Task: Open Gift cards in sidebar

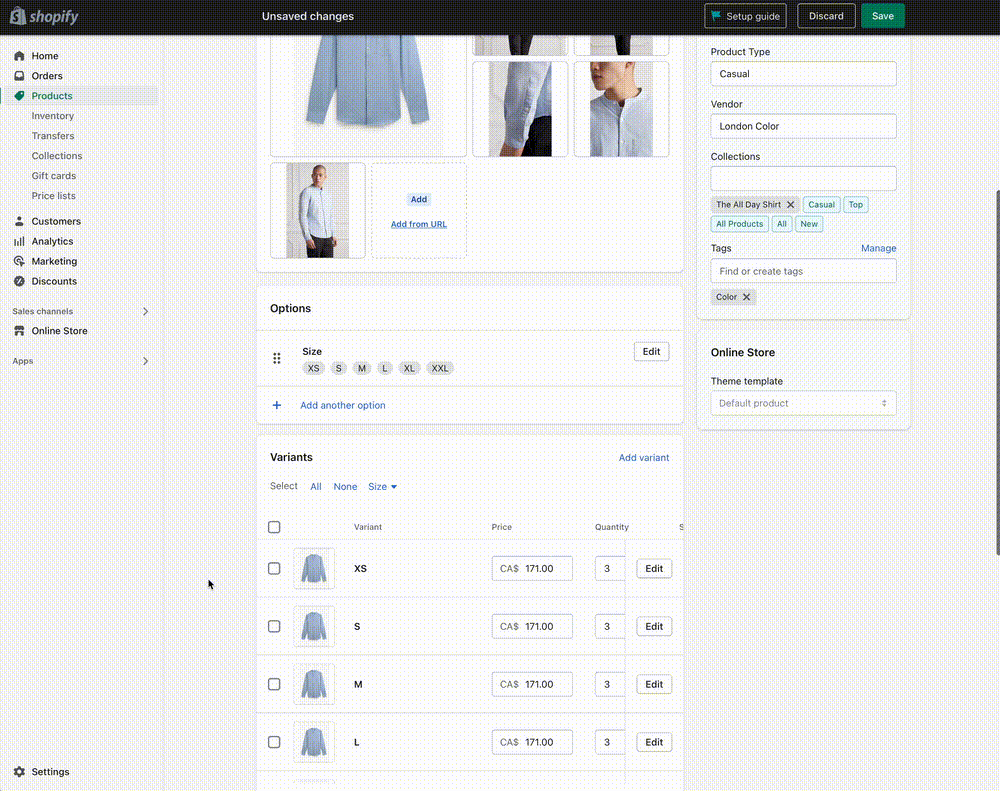Action: 54,175
